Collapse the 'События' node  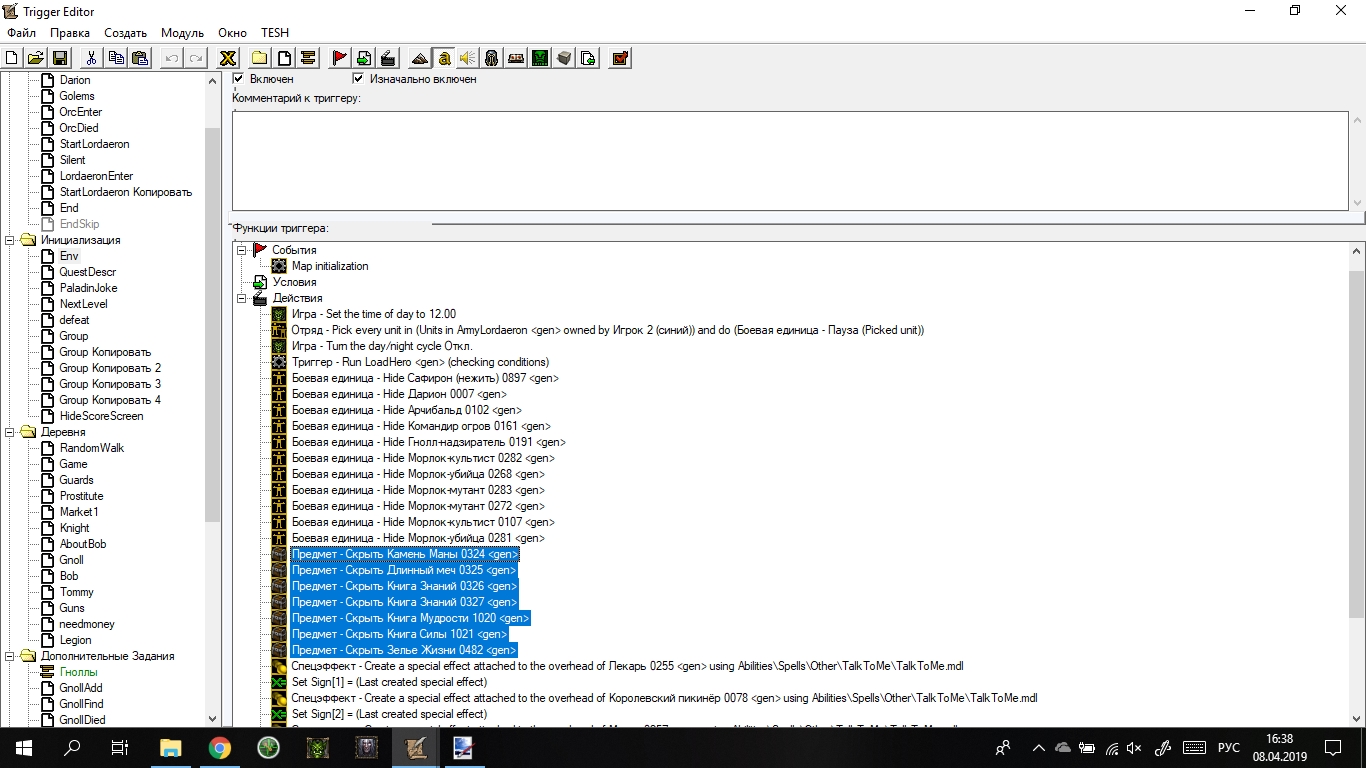tap(242, 250)
